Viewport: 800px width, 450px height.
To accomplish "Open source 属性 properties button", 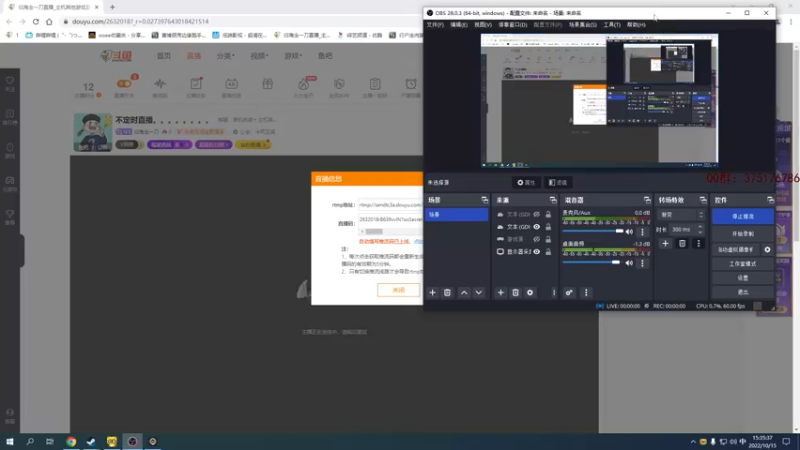I will point(526,182).
